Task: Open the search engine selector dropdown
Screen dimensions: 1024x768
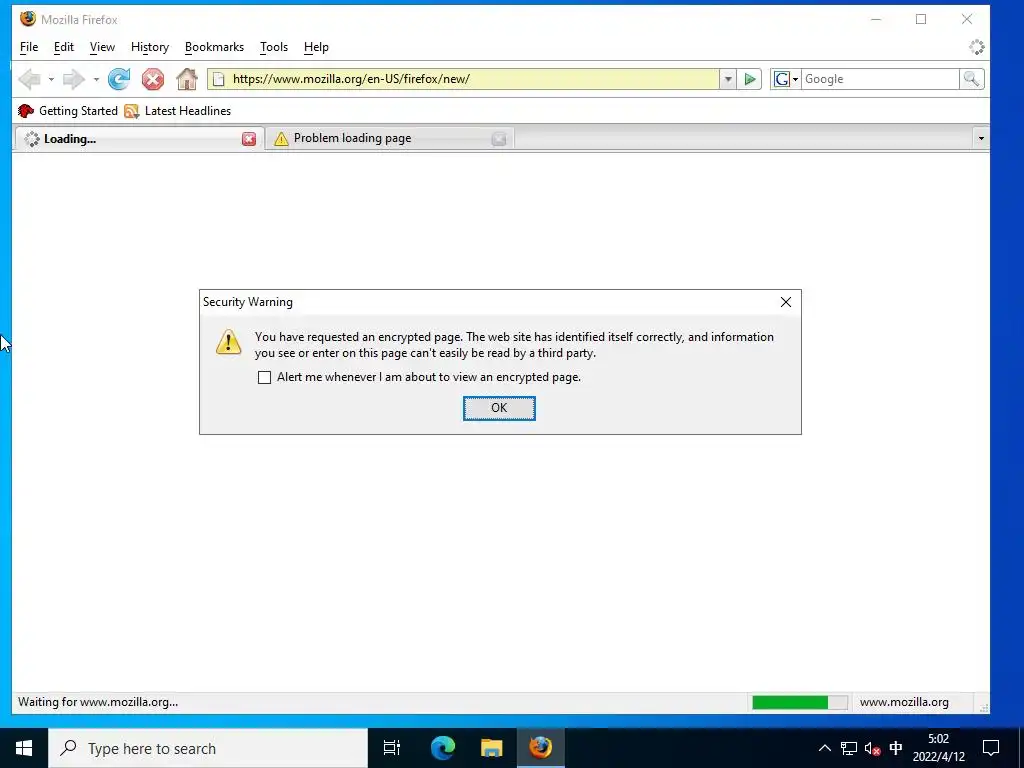Action: [786, 80]
